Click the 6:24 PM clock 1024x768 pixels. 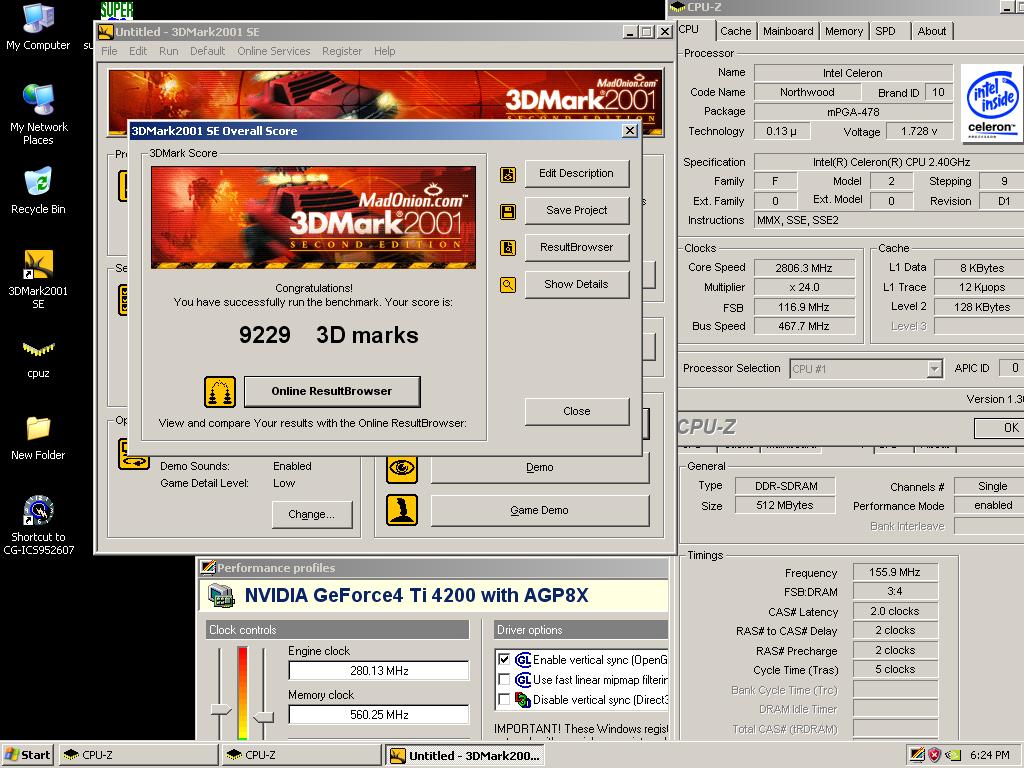[x=989, y=755]
